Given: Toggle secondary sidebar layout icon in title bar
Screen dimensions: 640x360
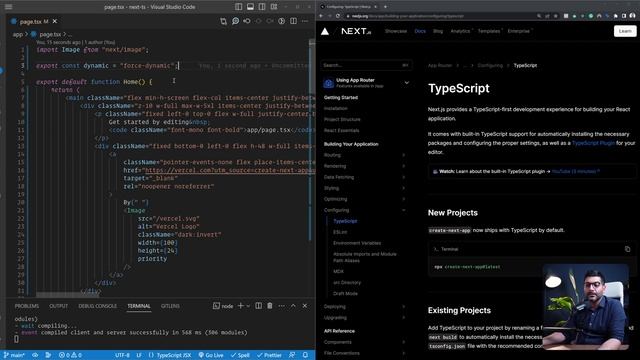Looking at the screenshot, I should [x=262, y=7].
